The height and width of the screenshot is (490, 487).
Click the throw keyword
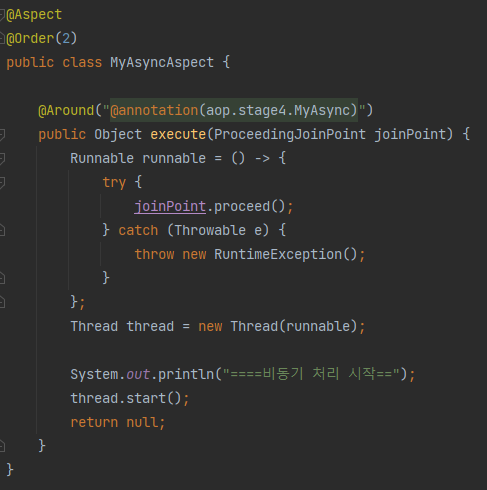(x=154, y=254)
